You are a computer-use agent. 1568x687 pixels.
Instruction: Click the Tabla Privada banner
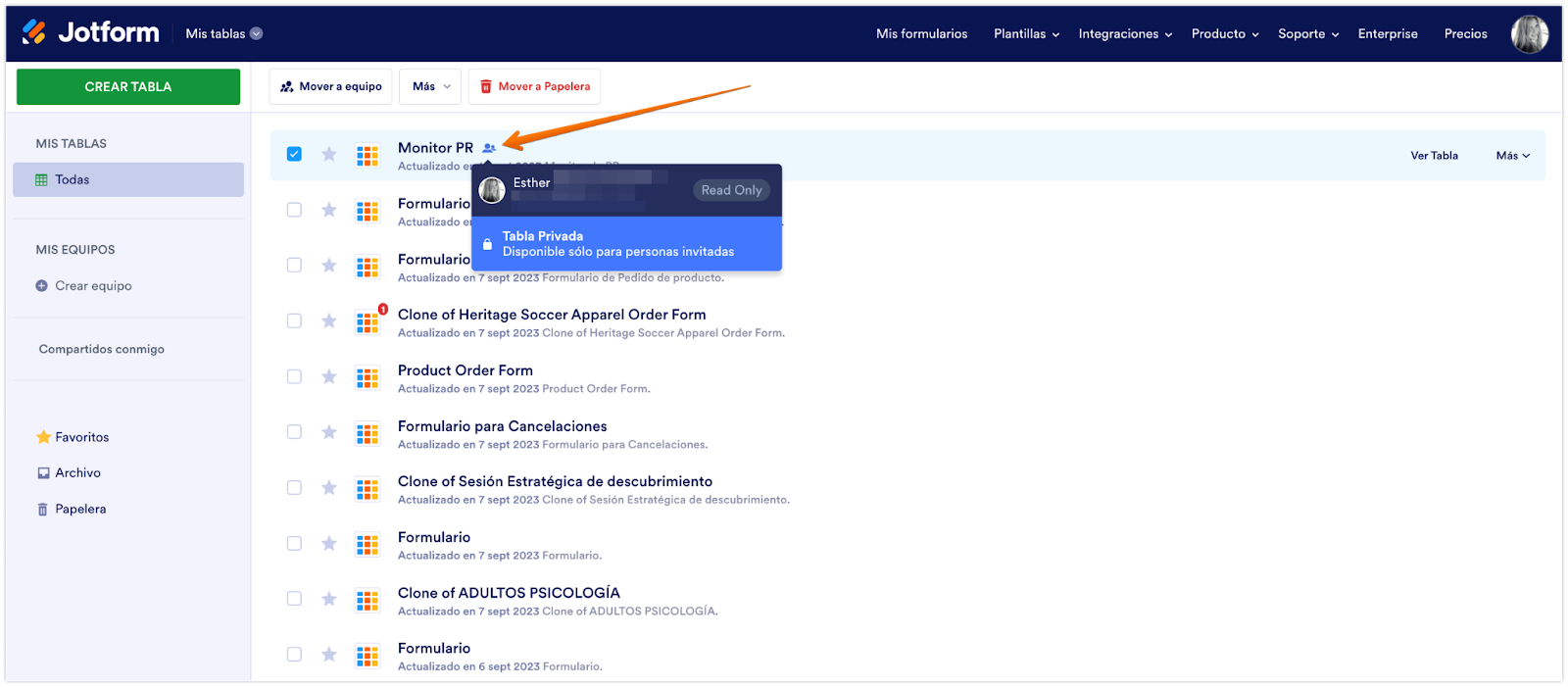[627, 244]
